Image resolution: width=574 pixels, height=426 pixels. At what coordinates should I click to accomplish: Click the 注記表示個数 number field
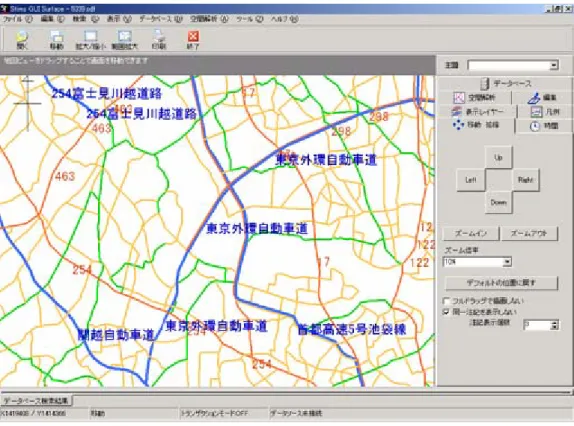(x=537, y=325)
